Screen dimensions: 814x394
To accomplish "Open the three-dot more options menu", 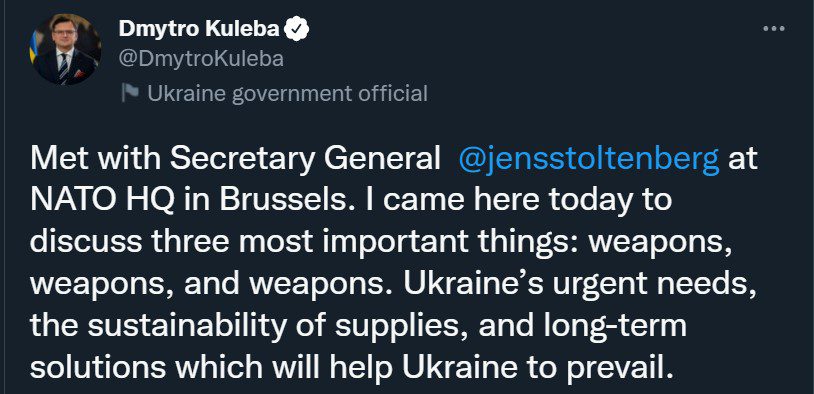I will point(774,30).
